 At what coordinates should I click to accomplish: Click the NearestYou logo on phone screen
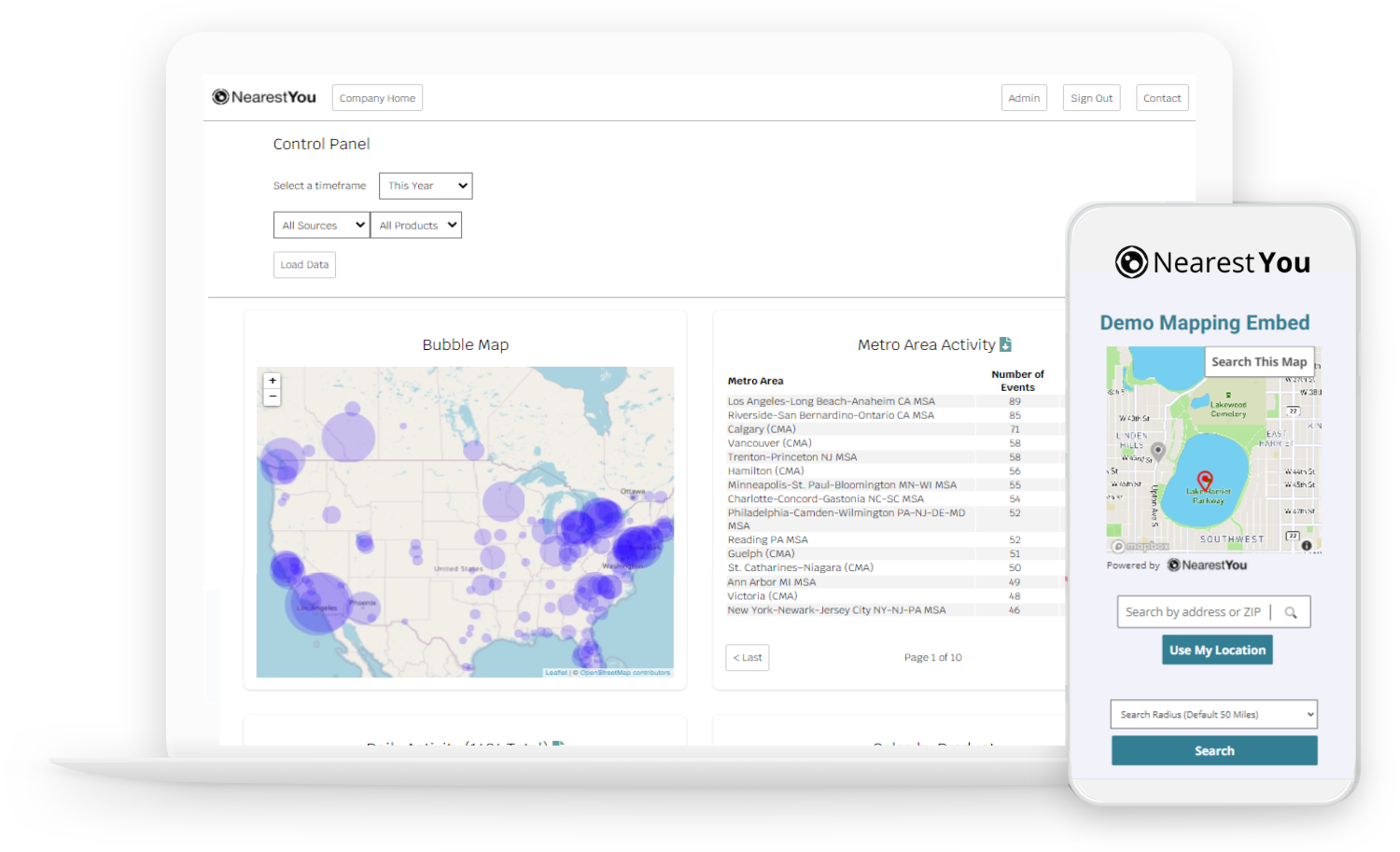1212,262
